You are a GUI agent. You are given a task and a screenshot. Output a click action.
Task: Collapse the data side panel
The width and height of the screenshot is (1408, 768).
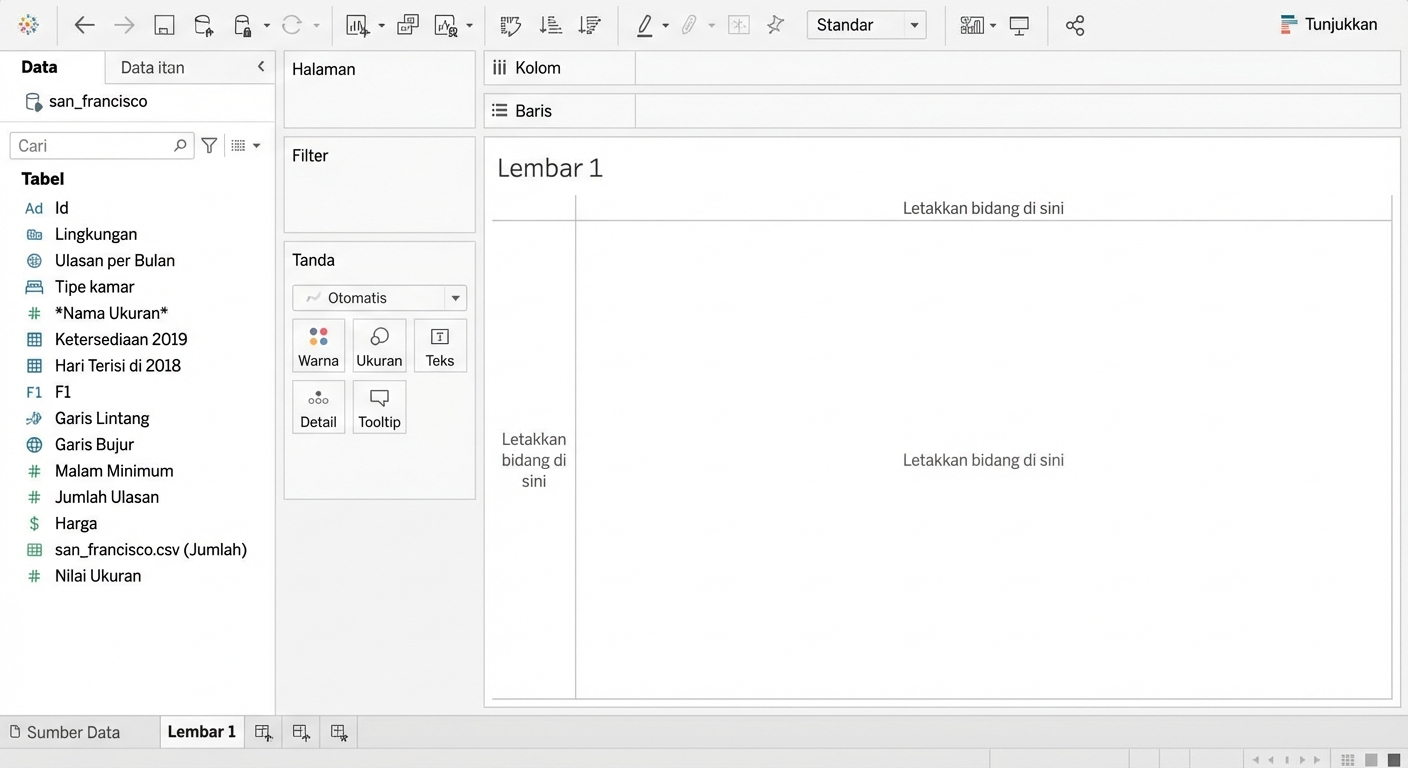(261, 67)
